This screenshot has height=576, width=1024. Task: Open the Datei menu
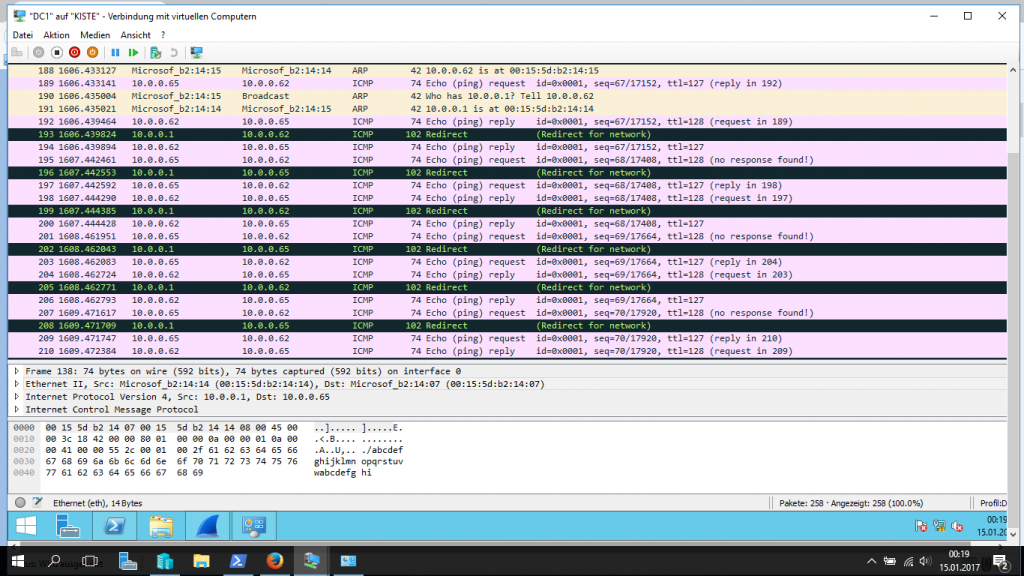(x=22, y=35)
